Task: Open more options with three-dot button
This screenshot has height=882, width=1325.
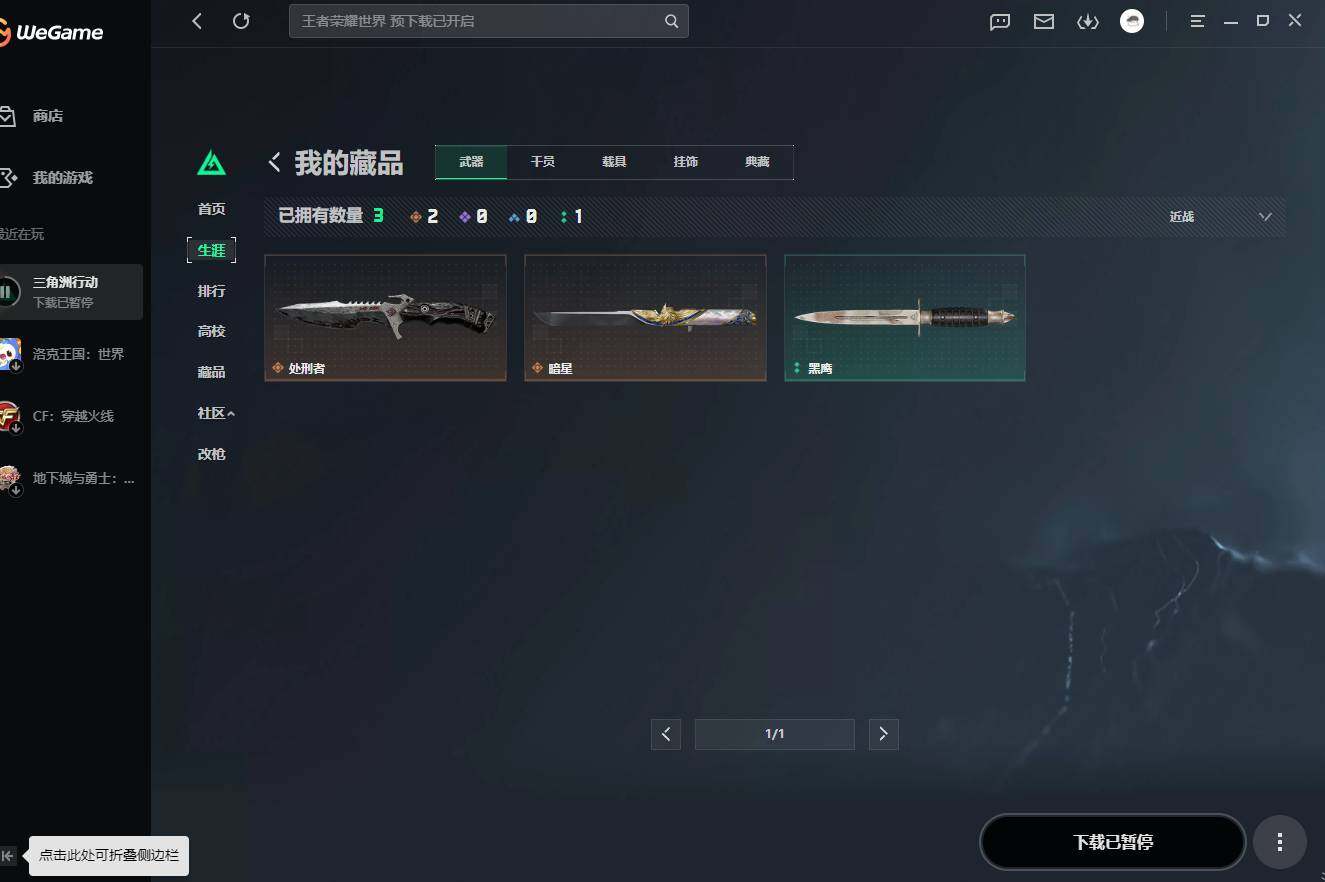Action: coord(1280,842)
